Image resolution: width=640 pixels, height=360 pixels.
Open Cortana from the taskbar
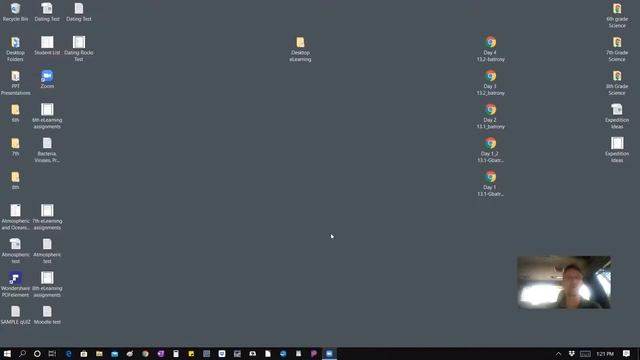click(x=37, y=353)
